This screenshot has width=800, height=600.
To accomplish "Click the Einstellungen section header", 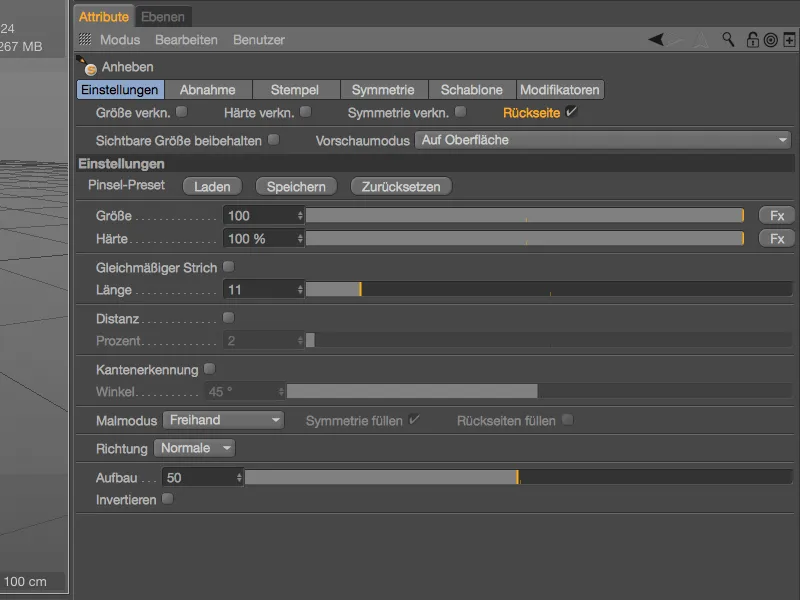I will tap(435, 164).
